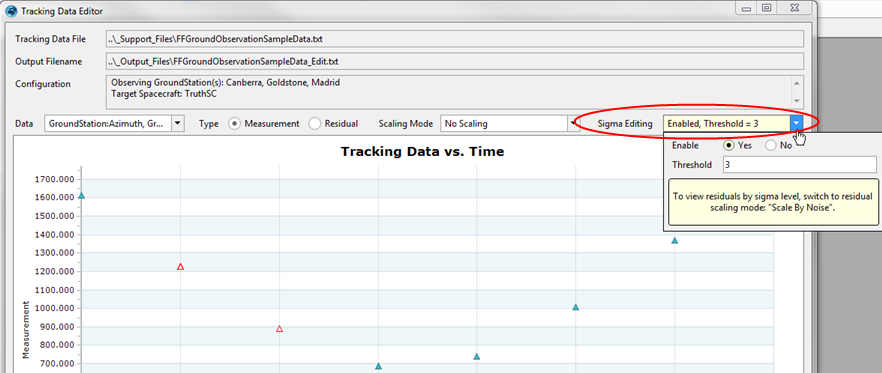The height and width of the screenshot is (373, 882).
Task: Select the teal data point near 1400
Action: pyautogui.click(x=675, y=241)
